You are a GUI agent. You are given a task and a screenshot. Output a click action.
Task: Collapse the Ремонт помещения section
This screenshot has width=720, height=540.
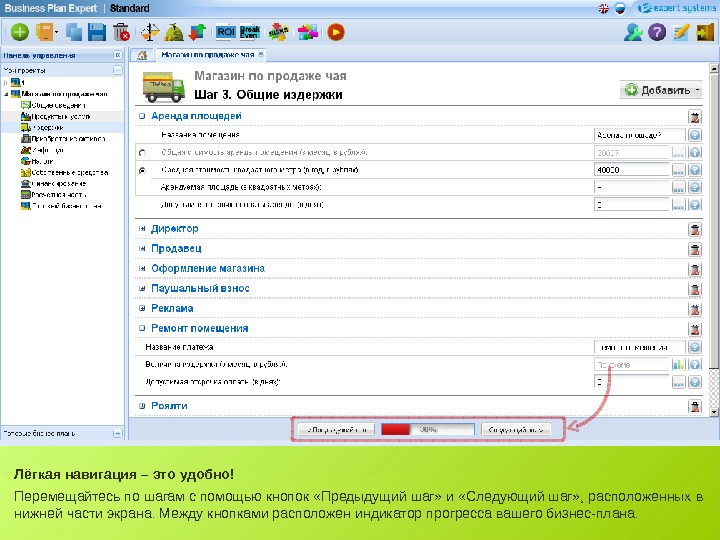142,328
